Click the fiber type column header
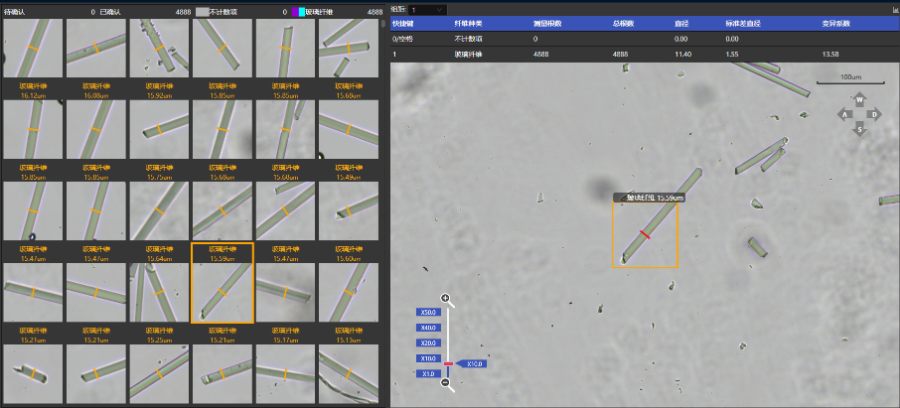 (x=467, y=24)
